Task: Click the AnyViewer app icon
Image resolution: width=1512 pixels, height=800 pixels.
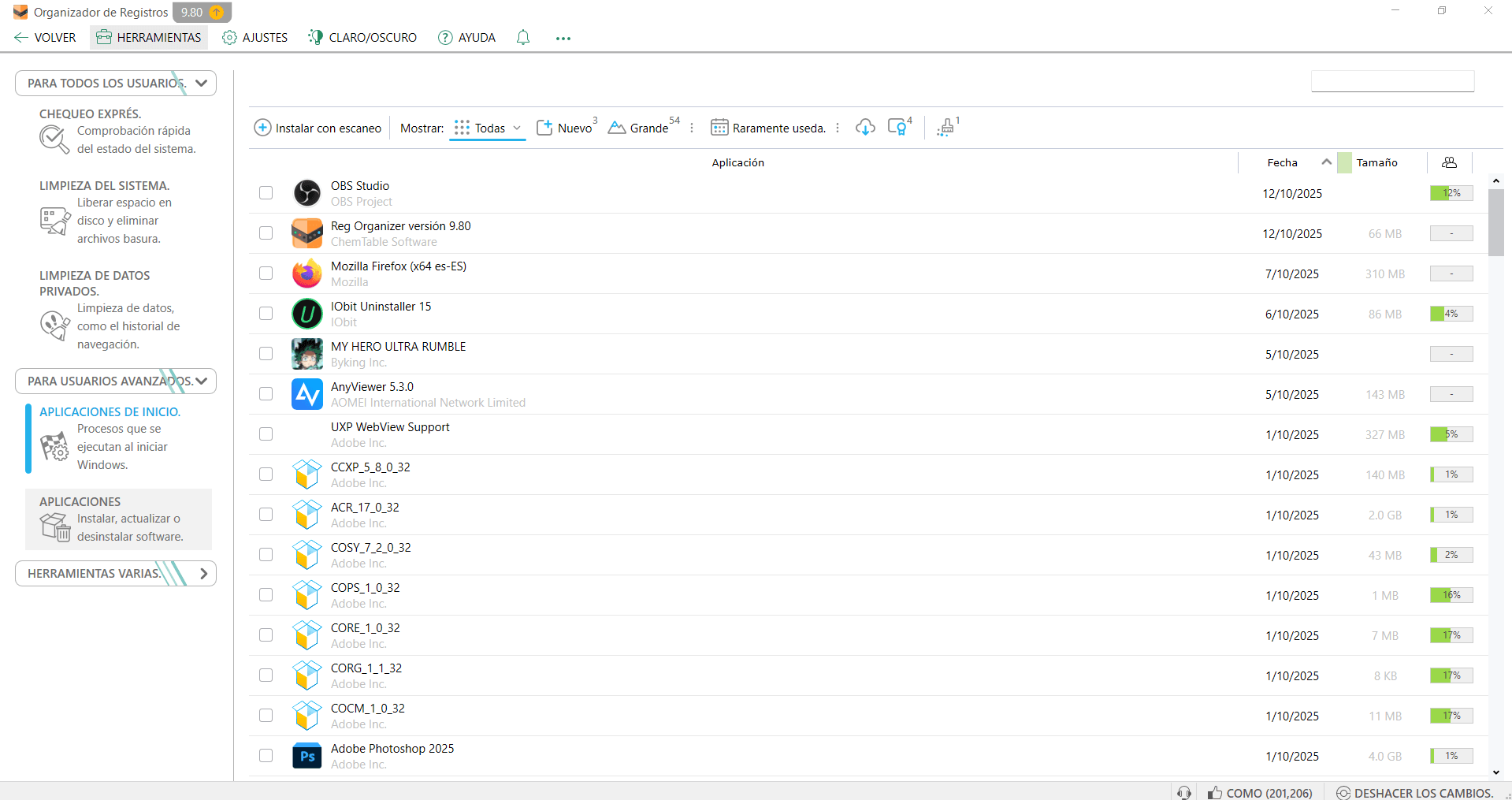Action: click(306, 394)
